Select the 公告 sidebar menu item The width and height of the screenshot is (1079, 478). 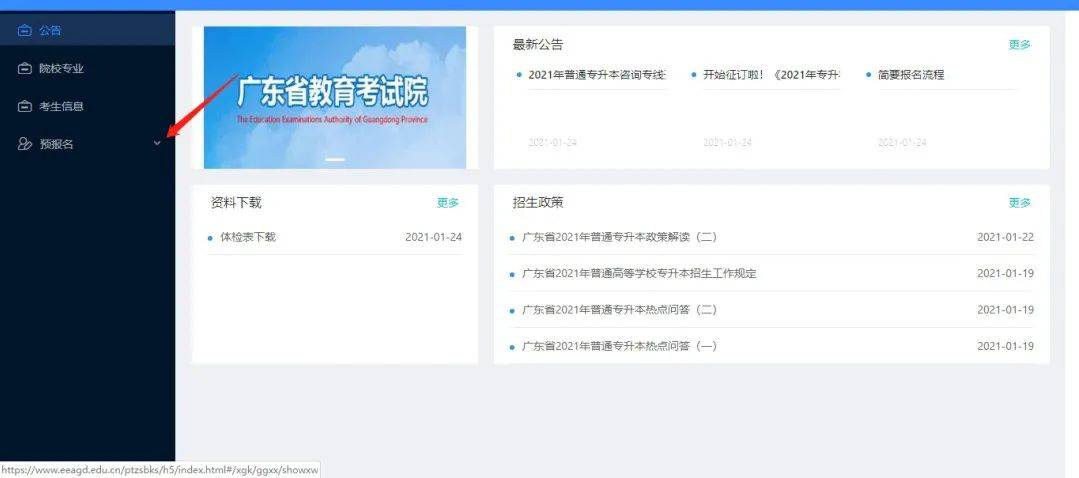[x=87, y=30]
